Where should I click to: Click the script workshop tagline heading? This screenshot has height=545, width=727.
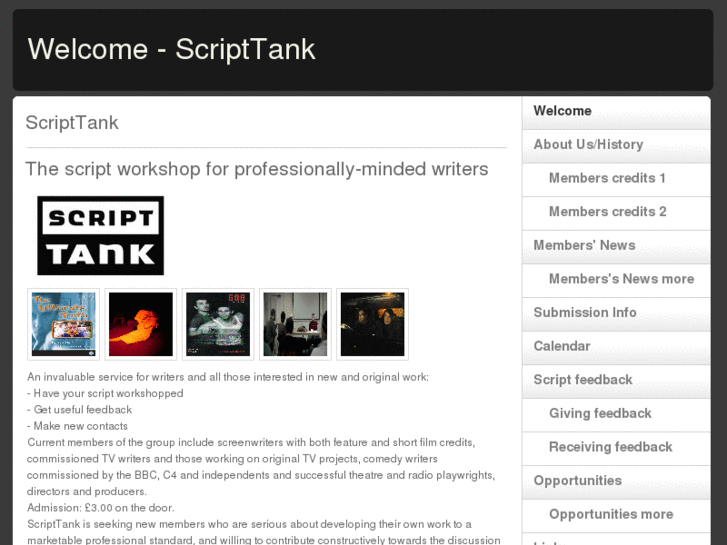(257, 169)
